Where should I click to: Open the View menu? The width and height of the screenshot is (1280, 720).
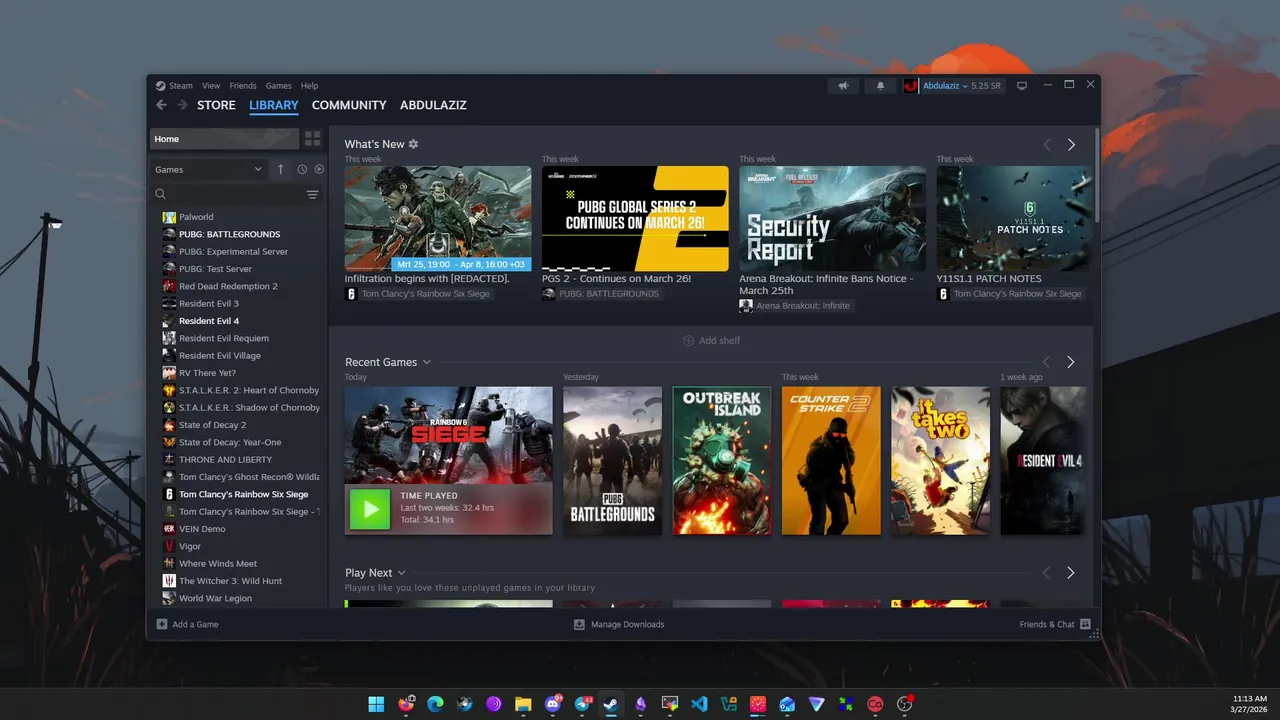coord(211,86)
